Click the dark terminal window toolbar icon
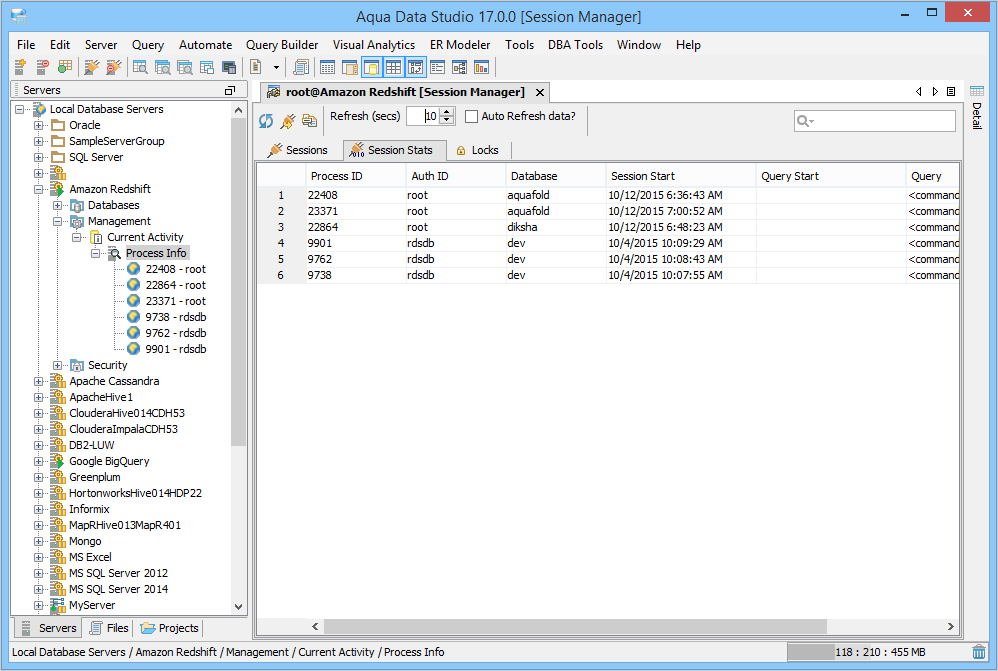Image resolution: width=998 pixels, height=671 pixels. click(x=229, y=67)
